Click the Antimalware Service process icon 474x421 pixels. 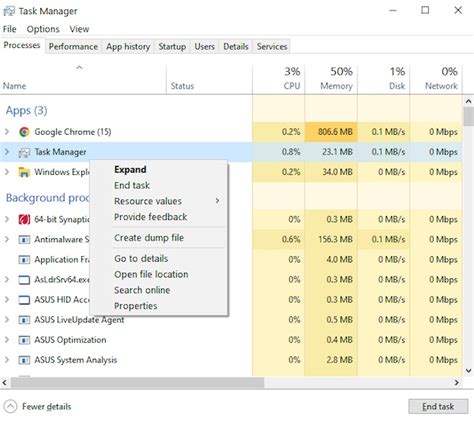(x=24, y=240)
